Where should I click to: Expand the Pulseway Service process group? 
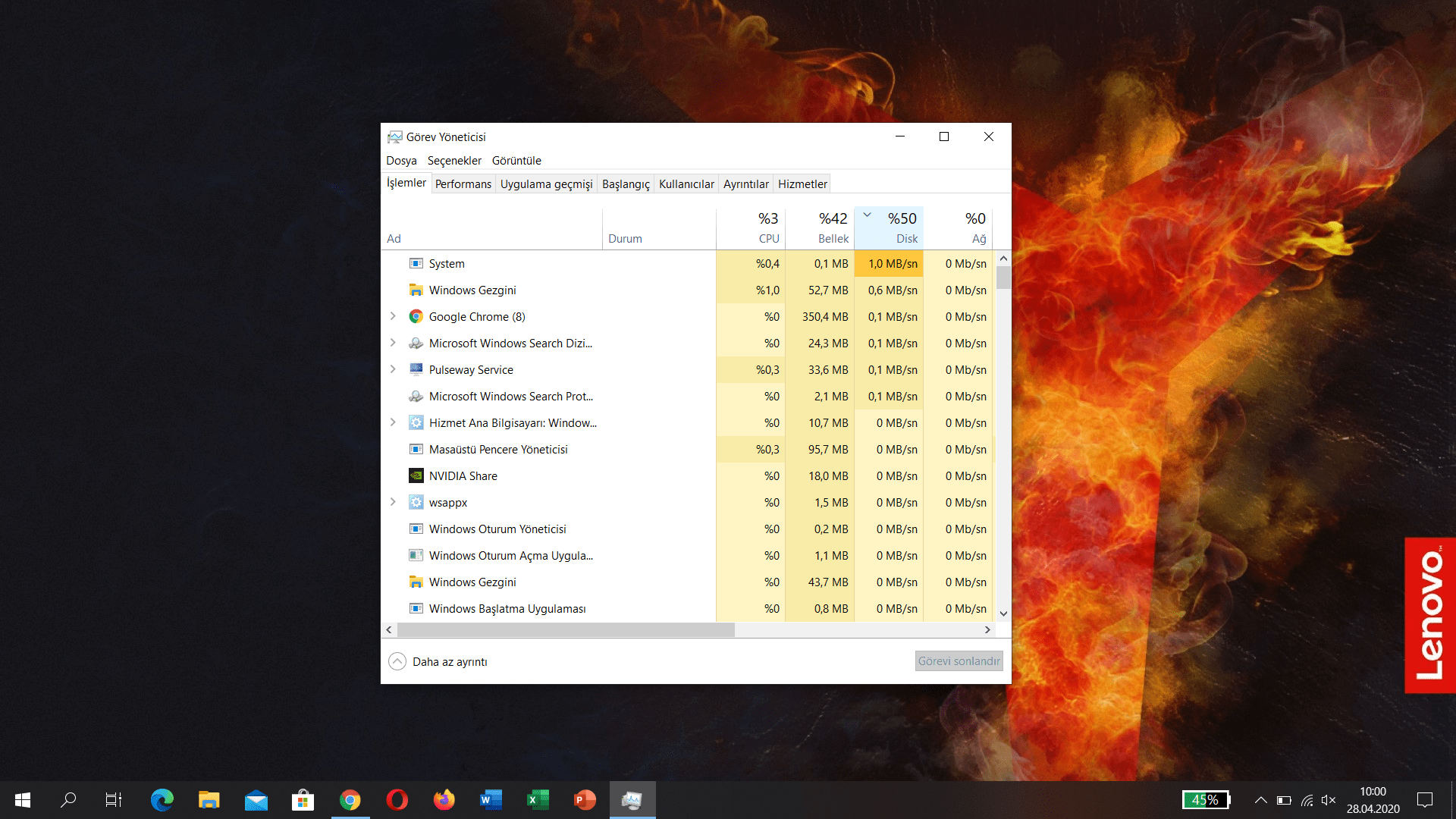[393, 369]
